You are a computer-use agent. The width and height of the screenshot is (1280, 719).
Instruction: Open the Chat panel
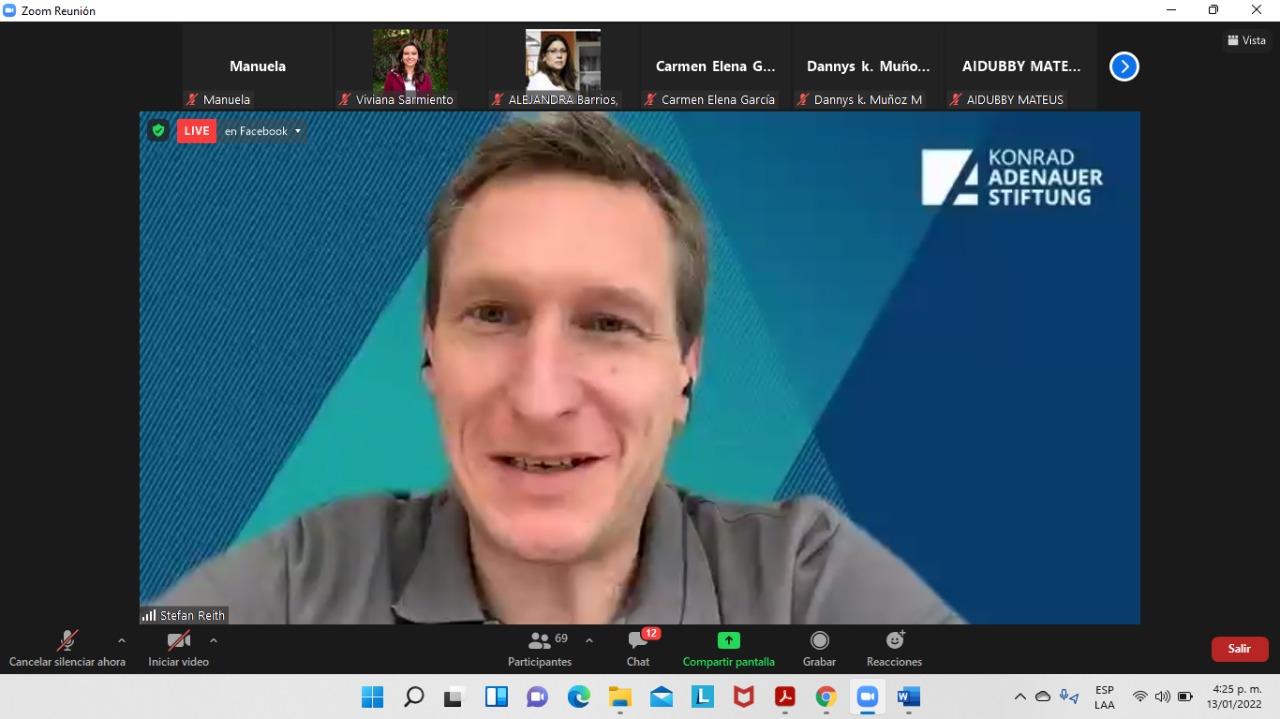pyautogui.click(x=638, y=648)
